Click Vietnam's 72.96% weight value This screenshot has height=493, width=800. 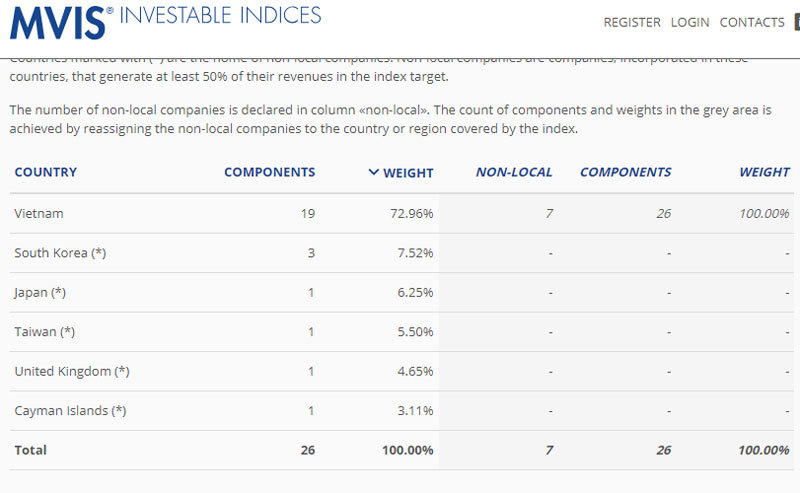click(410, 213)
